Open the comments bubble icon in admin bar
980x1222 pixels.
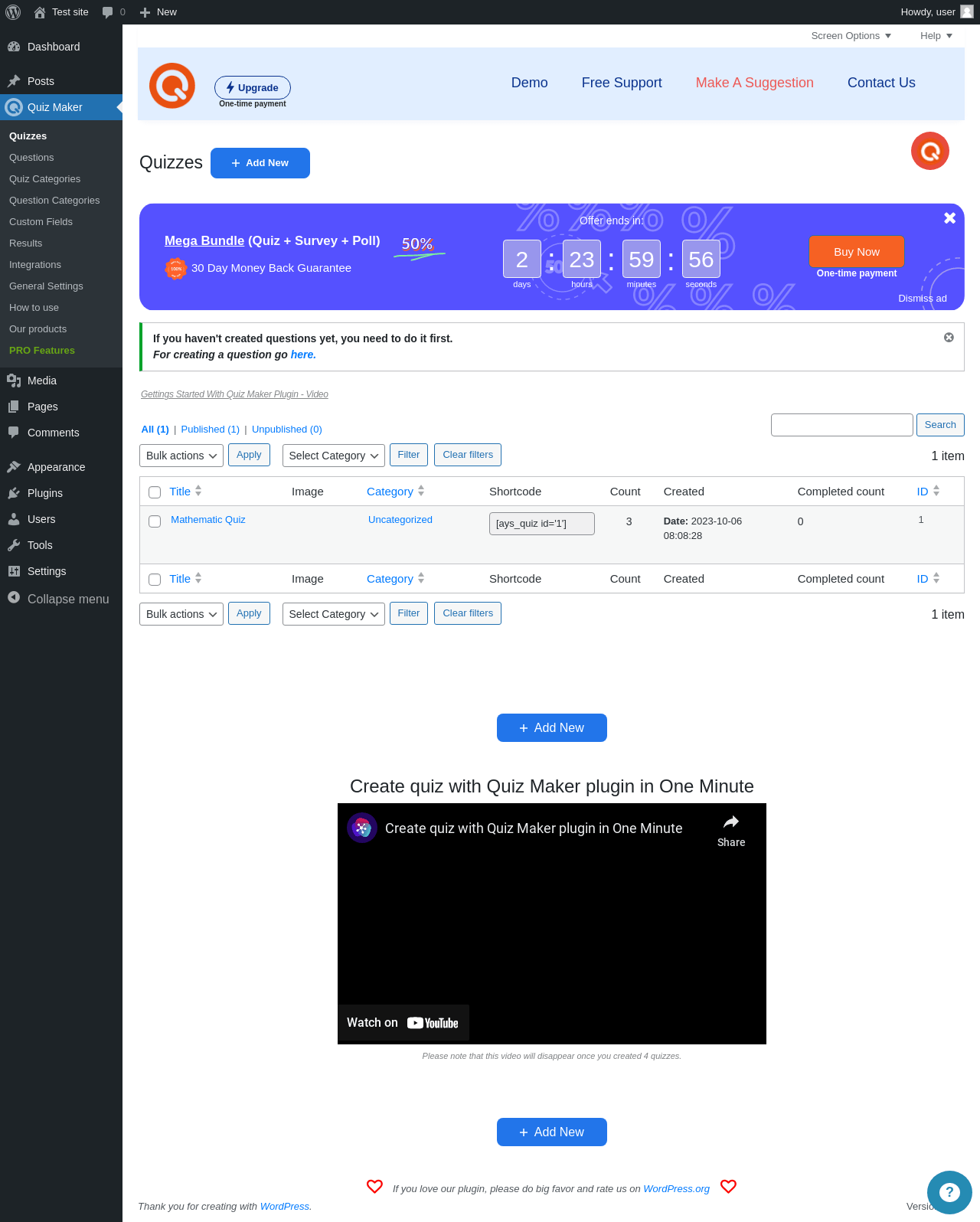tap(108, 12)
